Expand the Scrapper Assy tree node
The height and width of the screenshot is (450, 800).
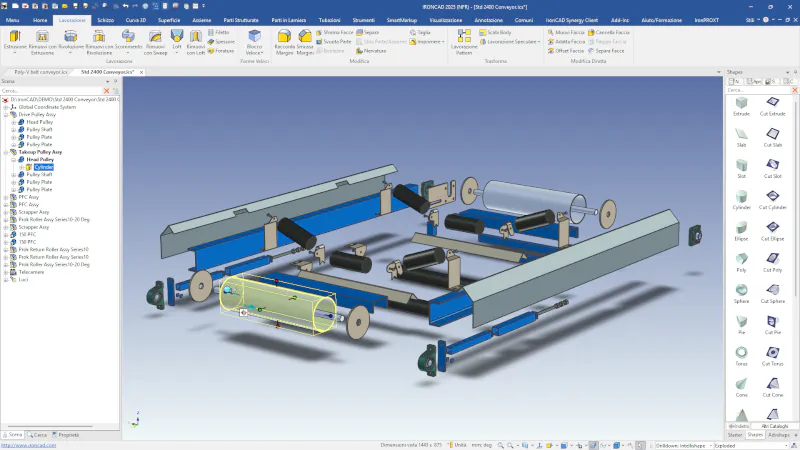[4, 212]
